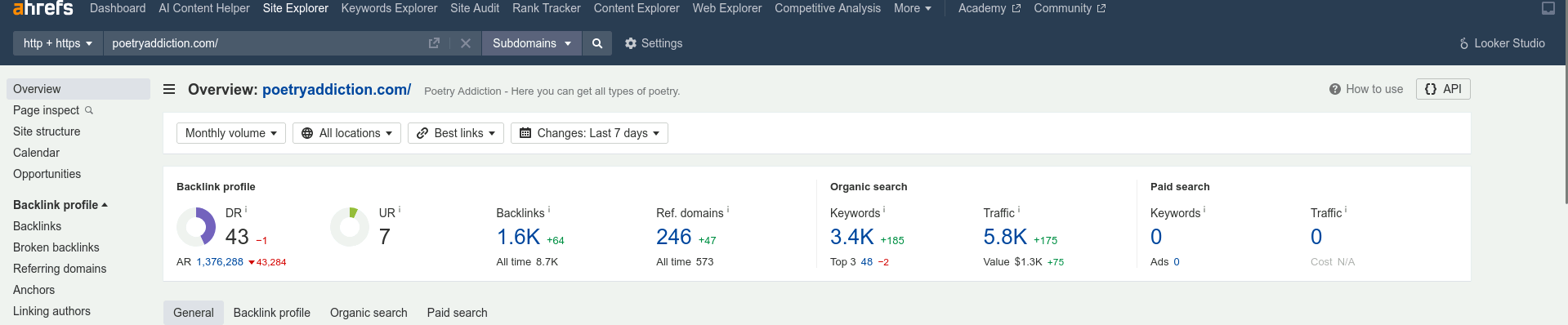Screen dimensions: 1568x325
Task: Expand the http + https protocol dropdown
Action: [57, 43]
